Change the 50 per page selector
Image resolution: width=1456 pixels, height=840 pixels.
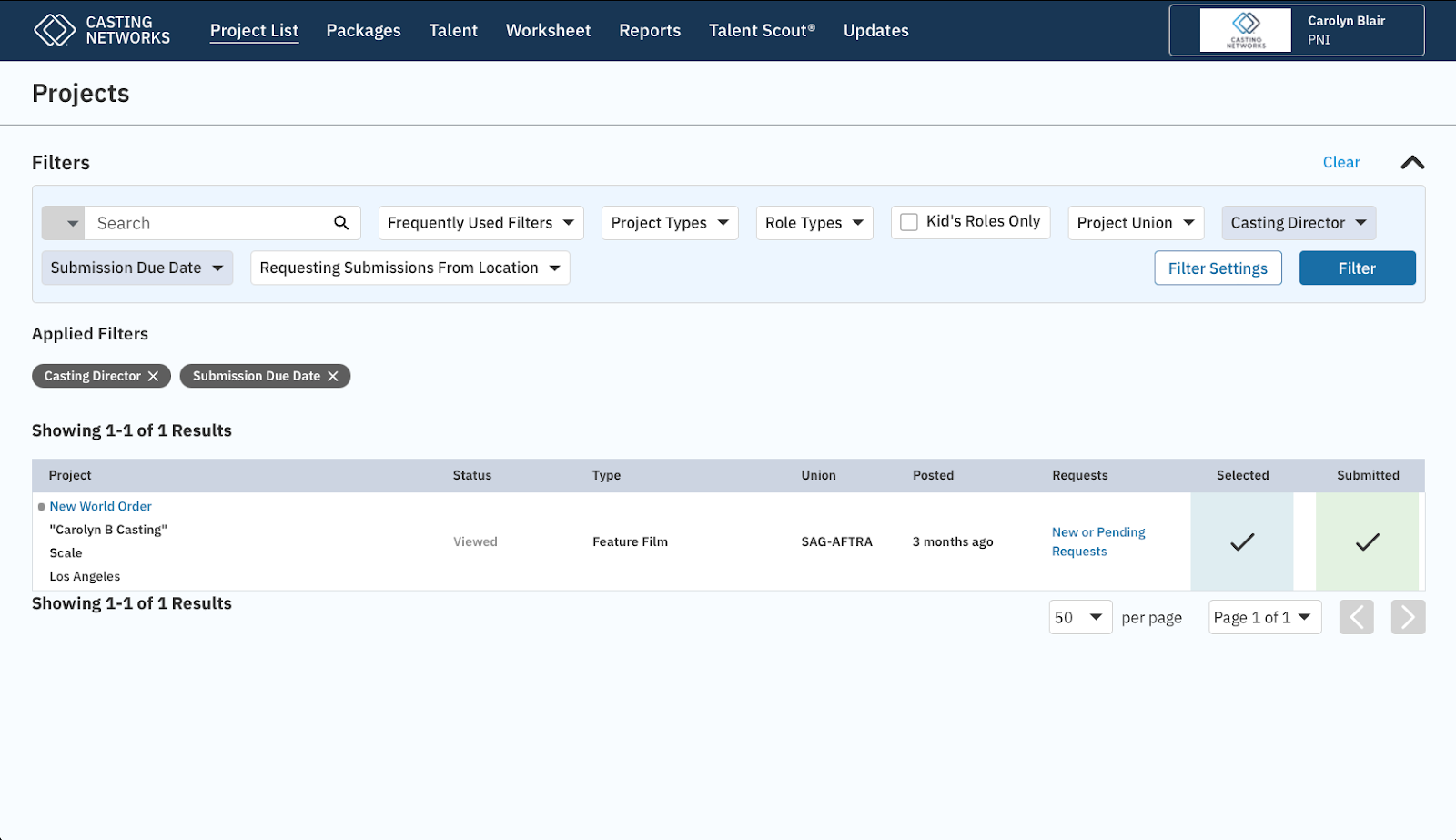(x=1079, y=617)
